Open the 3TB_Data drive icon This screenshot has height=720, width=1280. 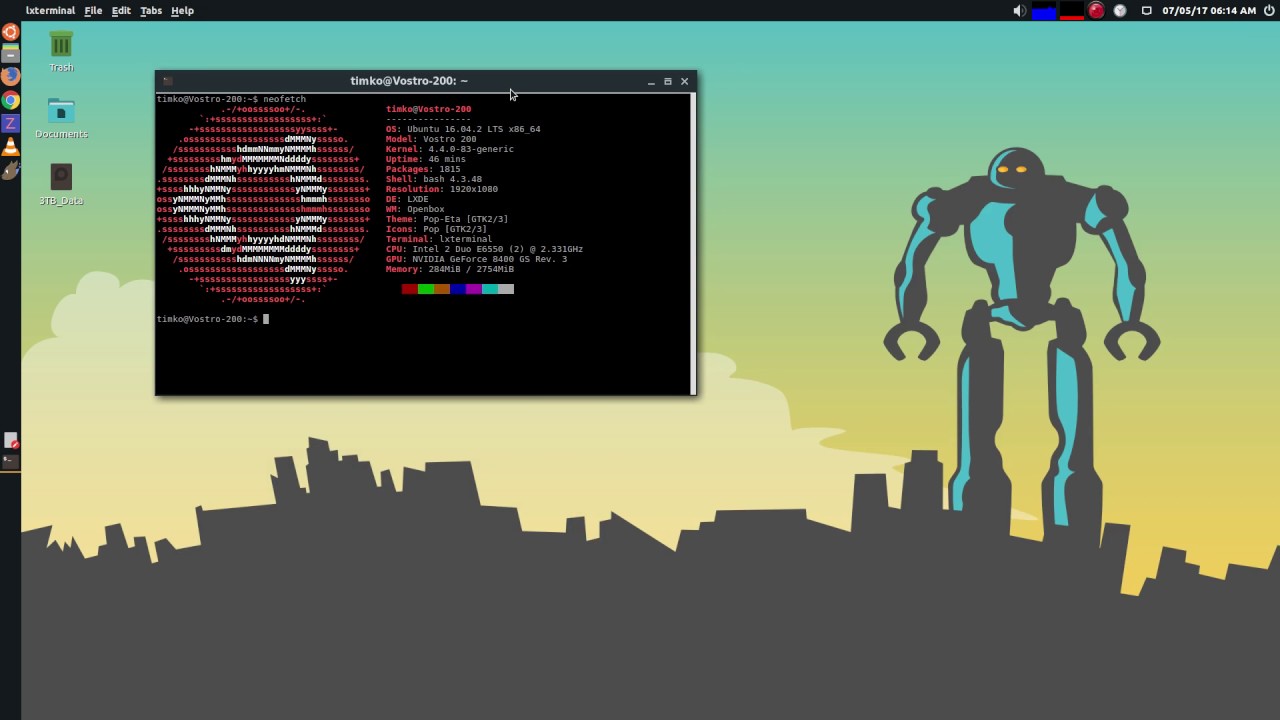(61, 178)
